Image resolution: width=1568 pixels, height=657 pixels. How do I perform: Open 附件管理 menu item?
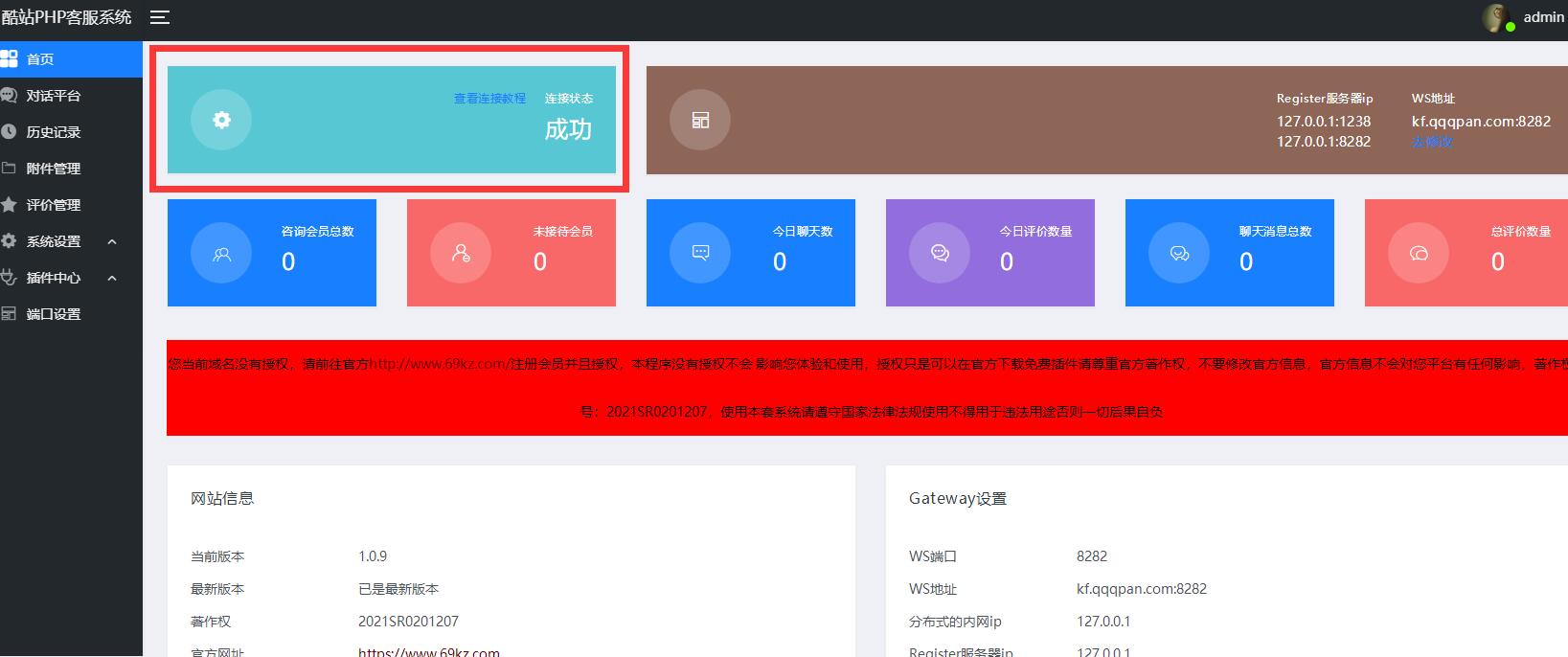pyautogui.click(x=54, y=169)
